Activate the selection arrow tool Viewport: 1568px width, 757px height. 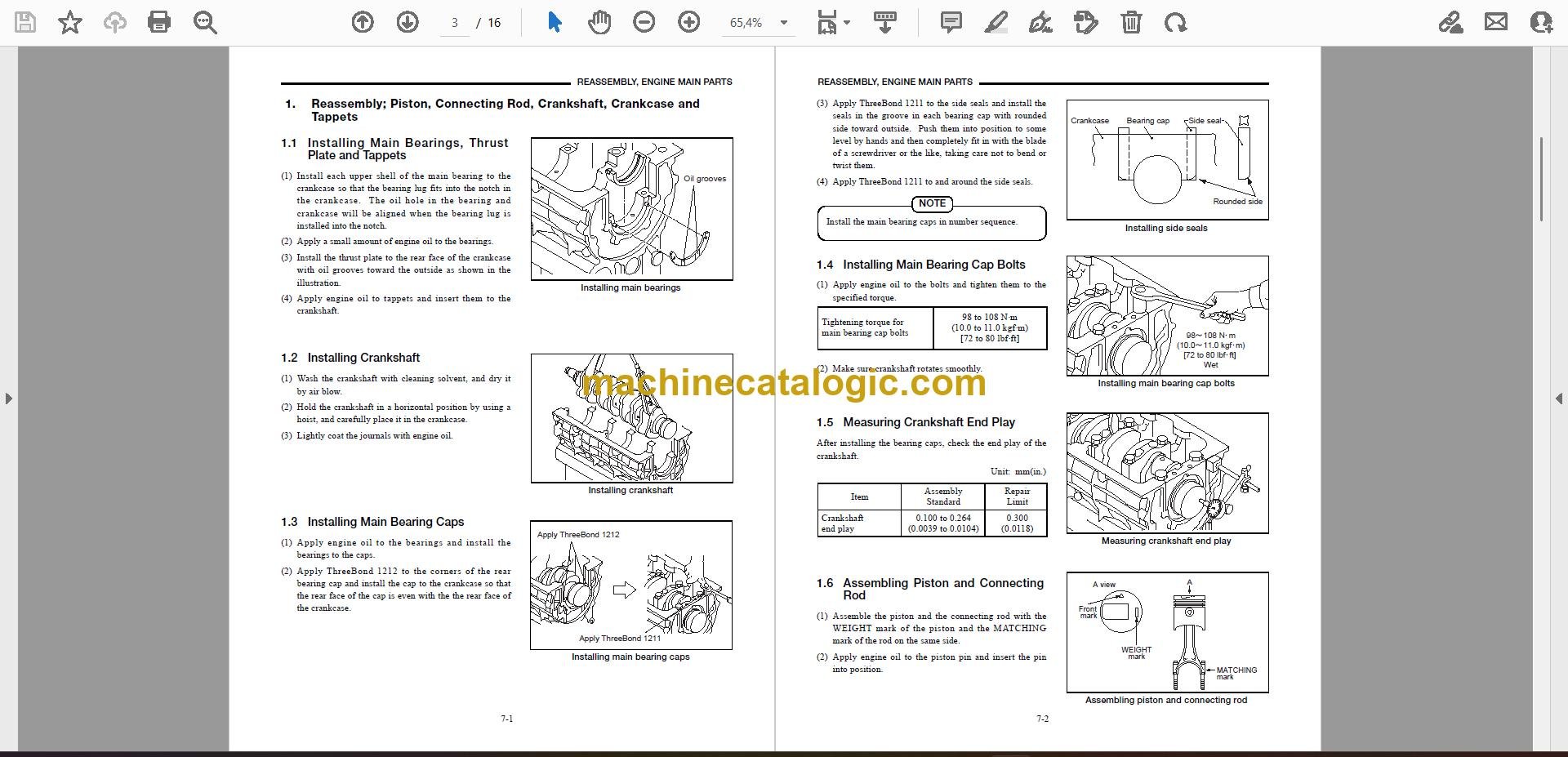pos(555,23)
